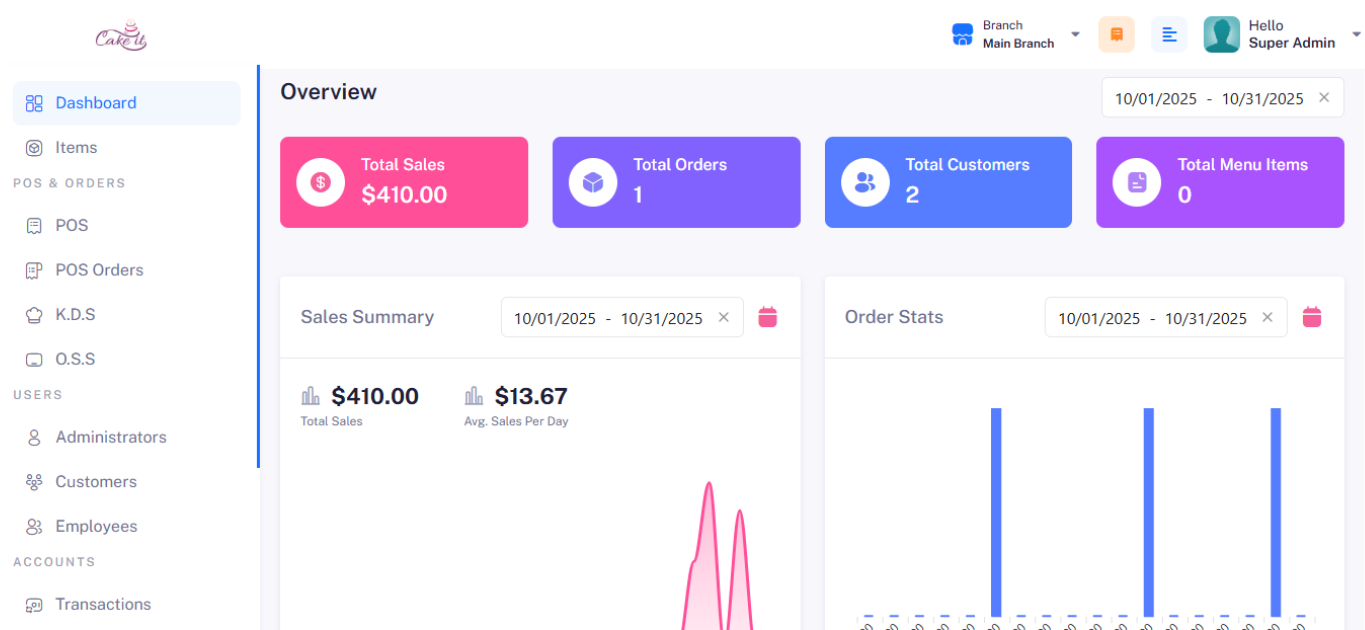Screen dimensions: 1365x630
Task: Select Items in the sidebar
Action: 76,147
